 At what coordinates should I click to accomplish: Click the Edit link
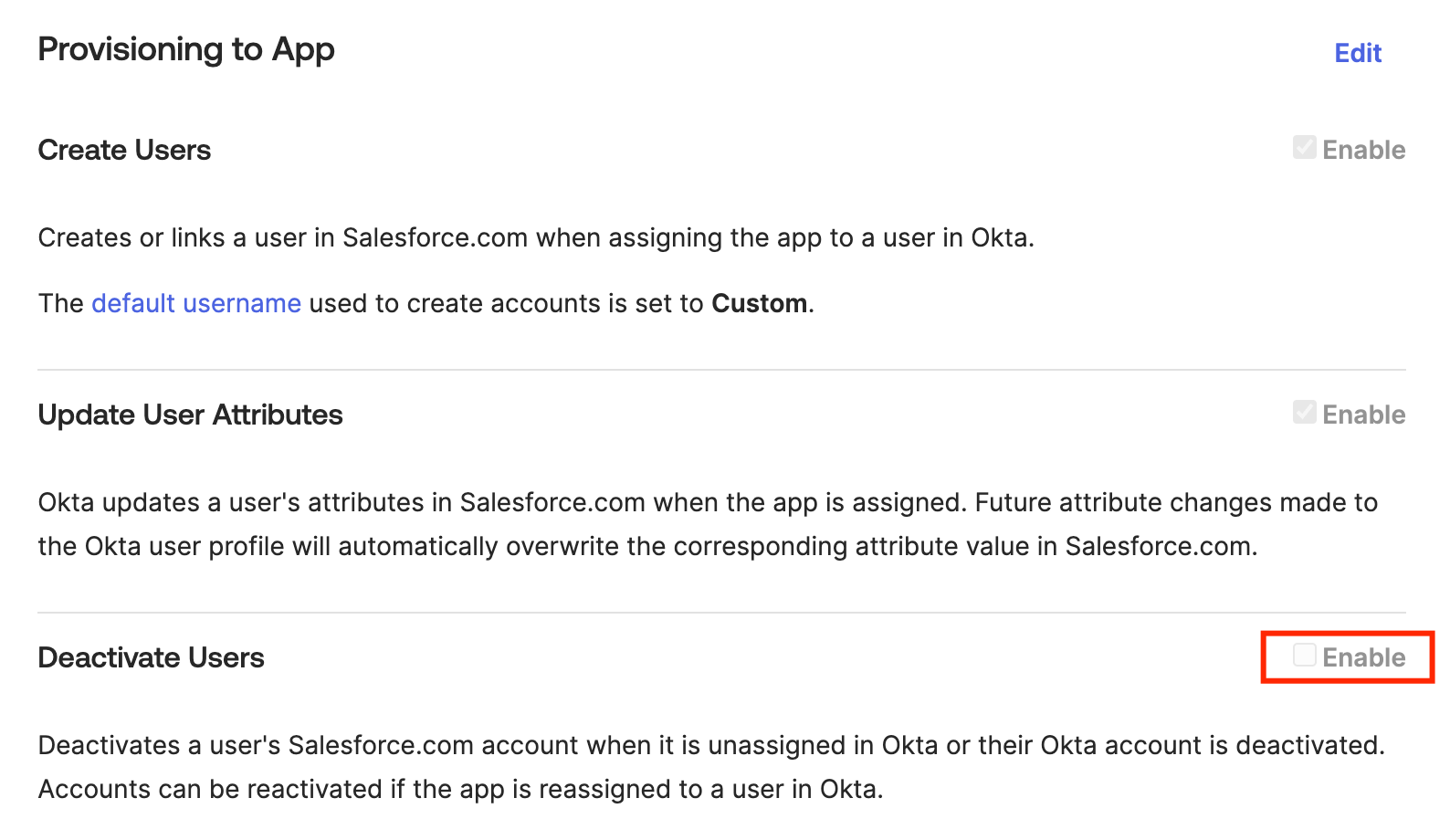1357,53
